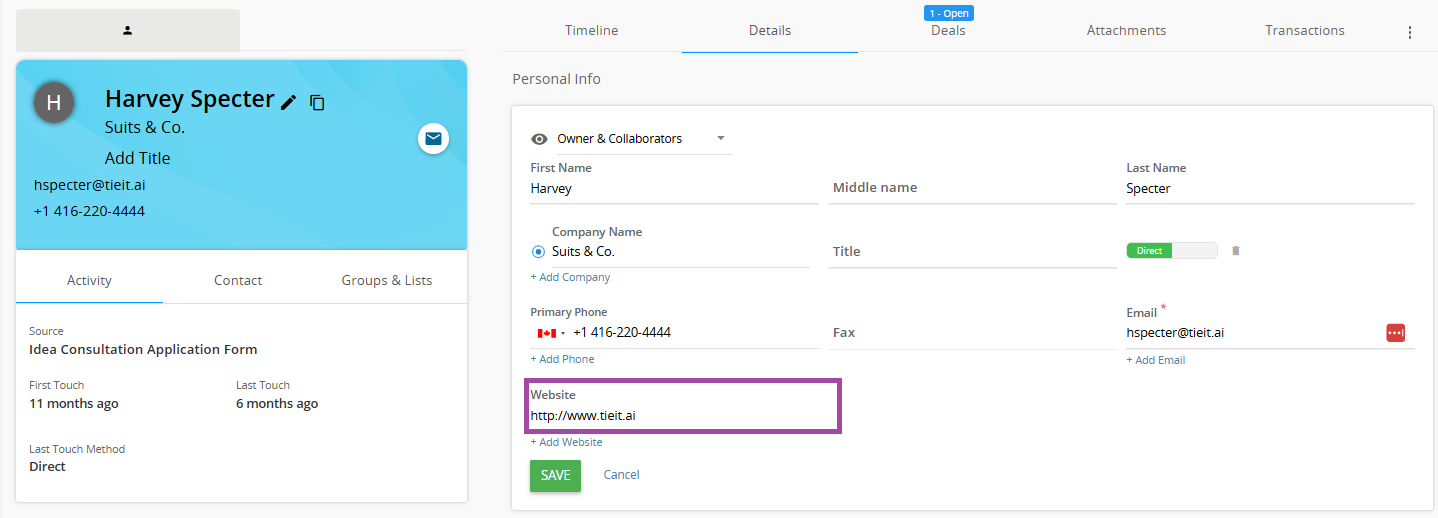Click the Primary Phone number field

[694, 333]
